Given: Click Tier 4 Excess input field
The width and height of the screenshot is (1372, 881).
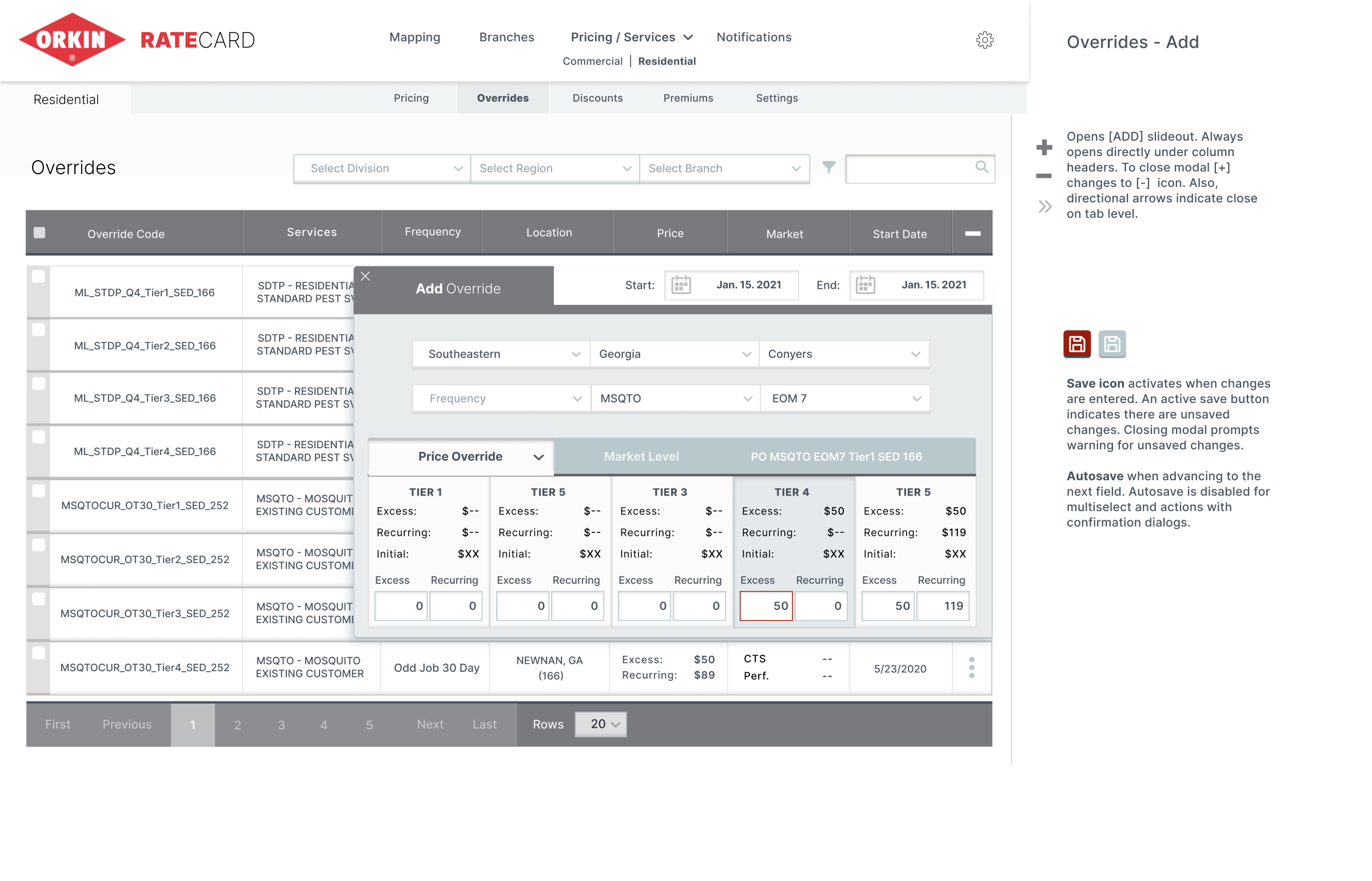Looking at the screenshot, I should [x=765, y=606].
